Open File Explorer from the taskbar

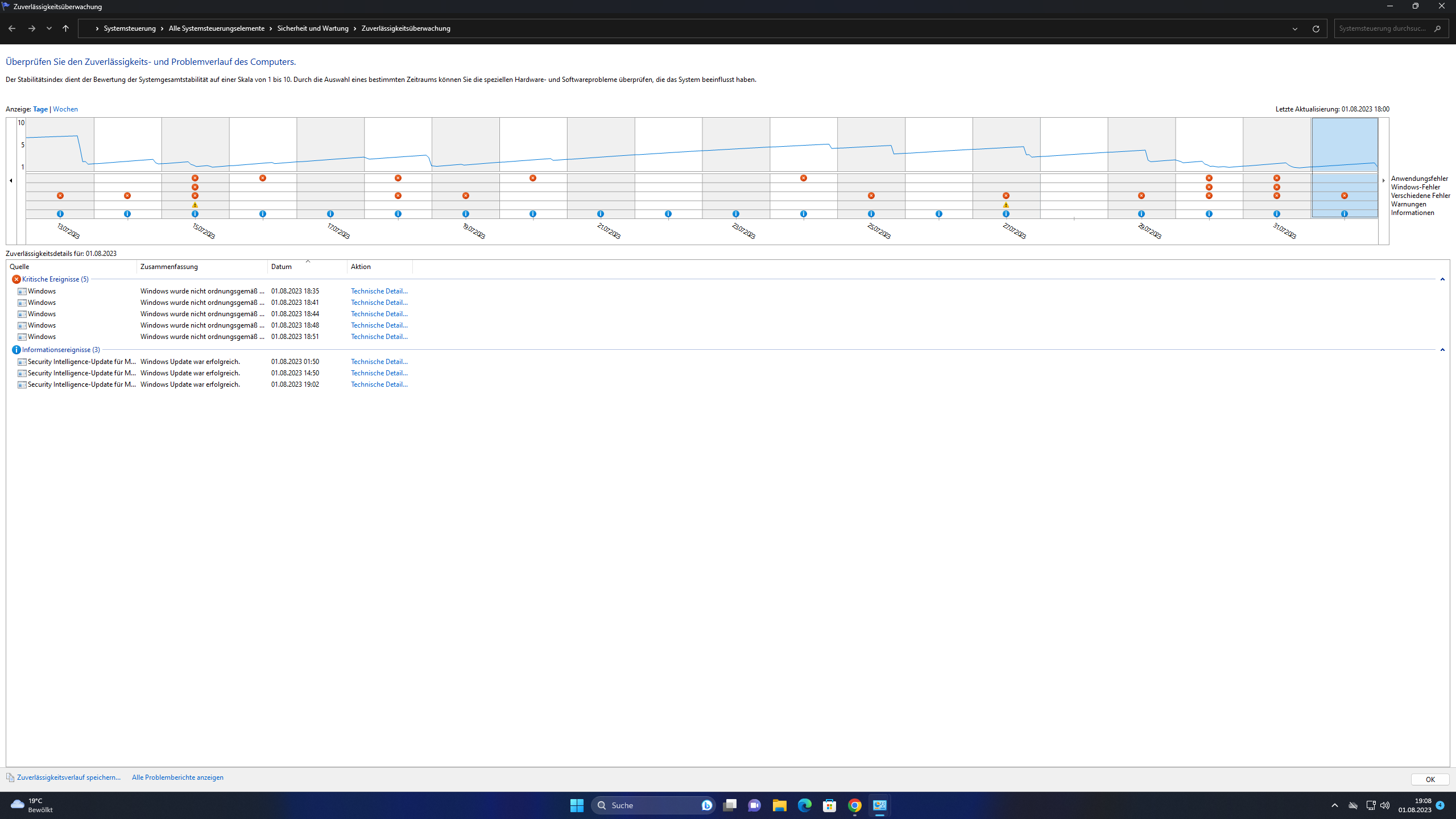tap(779, 805)
